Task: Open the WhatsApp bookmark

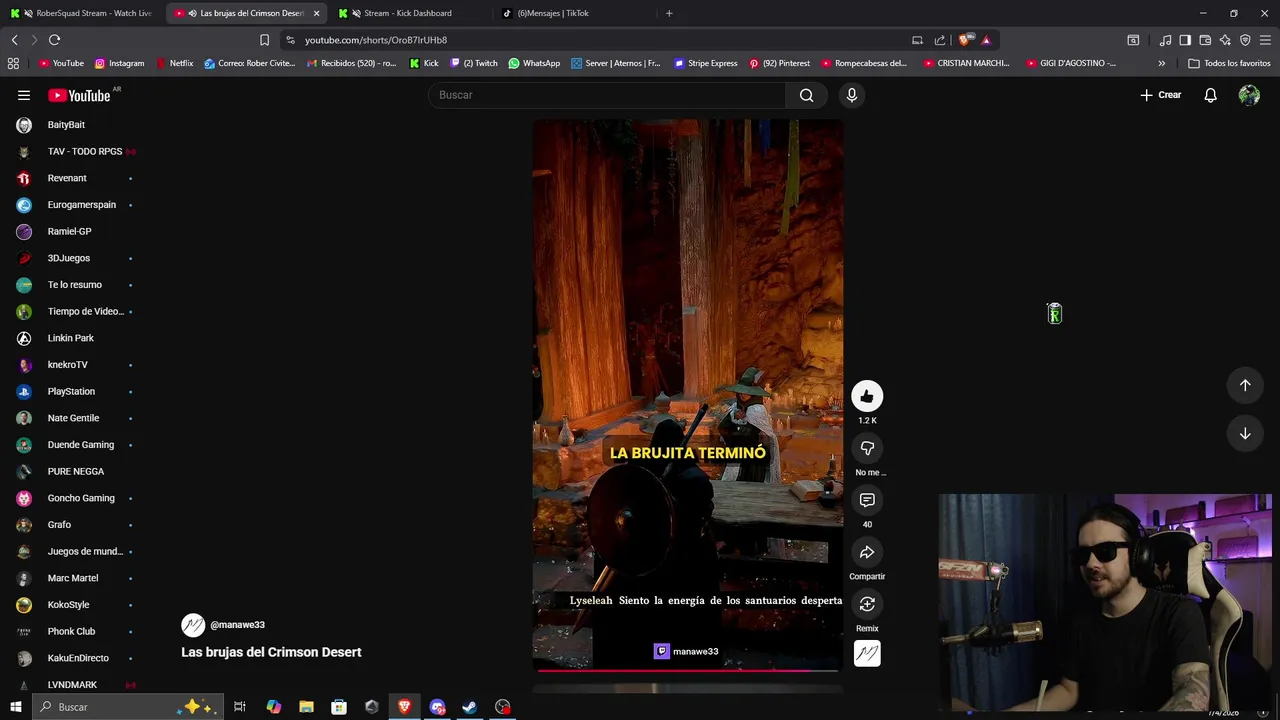Action: coord(534,63)
